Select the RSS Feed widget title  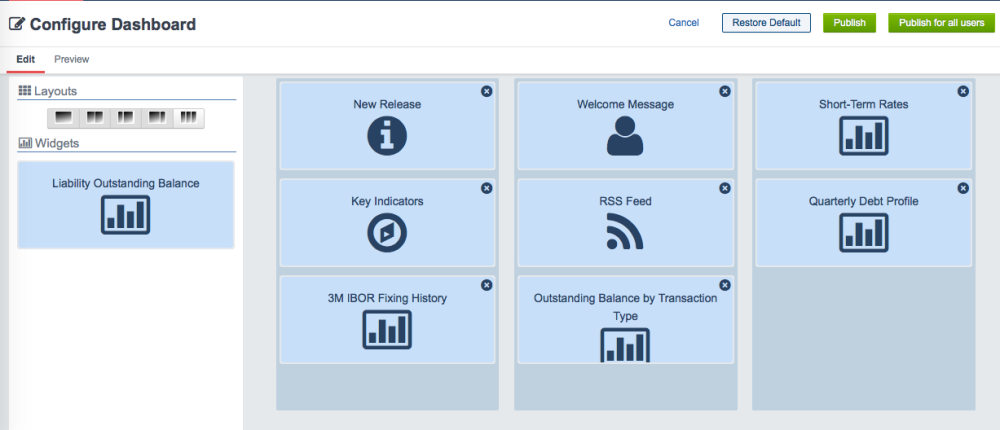click(625, 202)
